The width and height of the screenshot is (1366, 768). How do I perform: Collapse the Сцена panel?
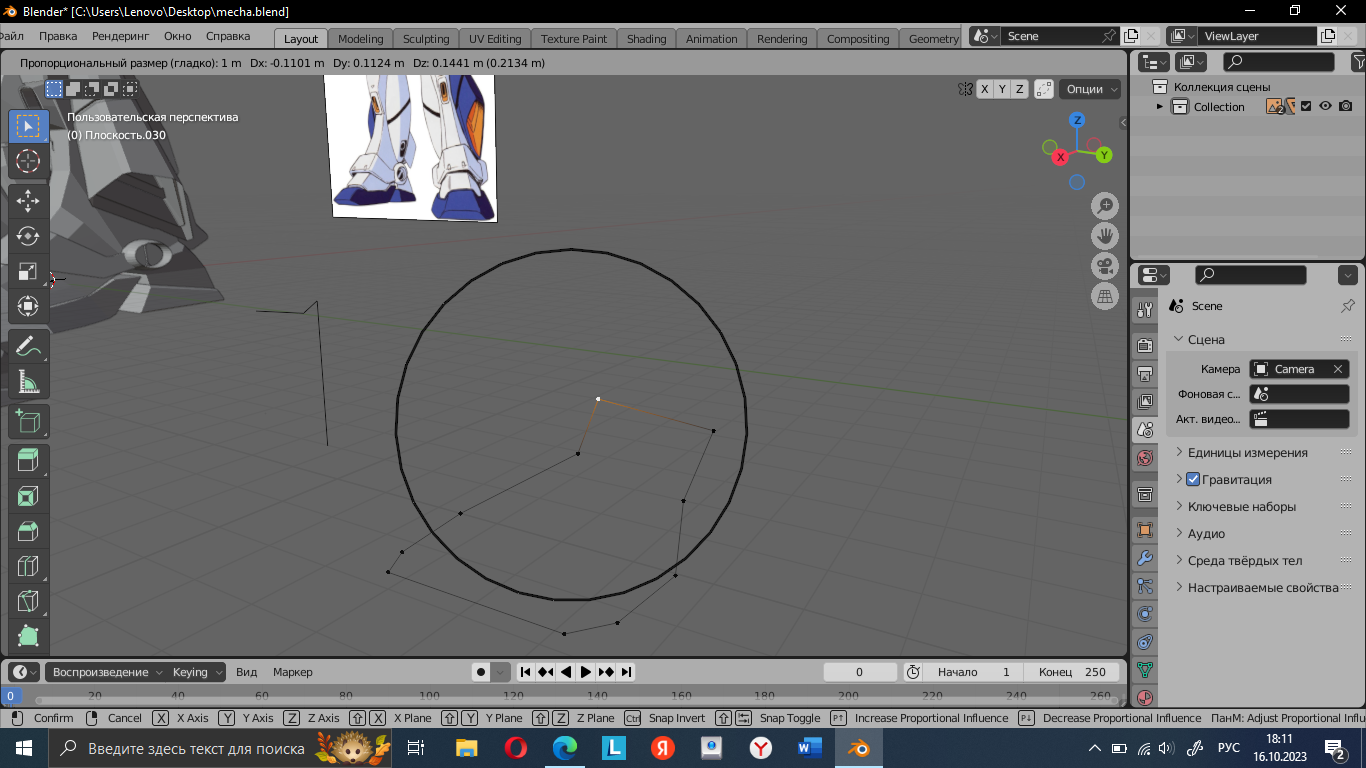(1206, 340)
